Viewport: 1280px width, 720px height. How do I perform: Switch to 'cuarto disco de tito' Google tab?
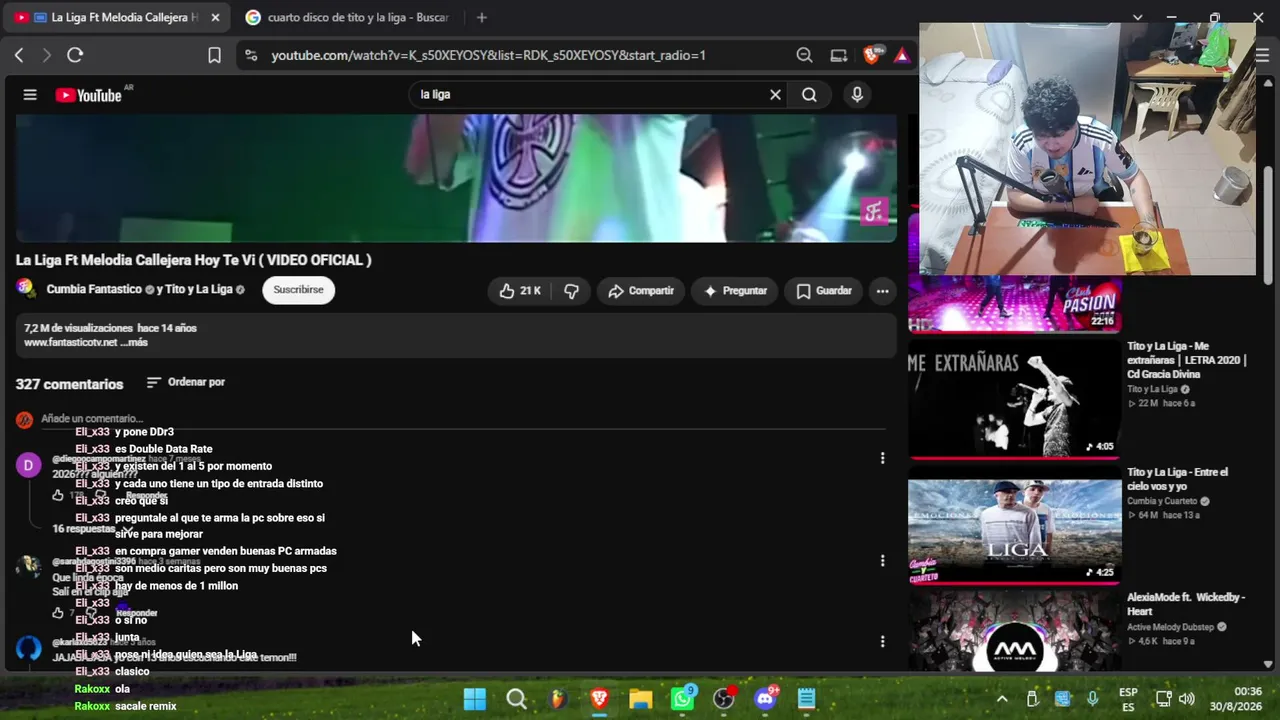(350, 18)
